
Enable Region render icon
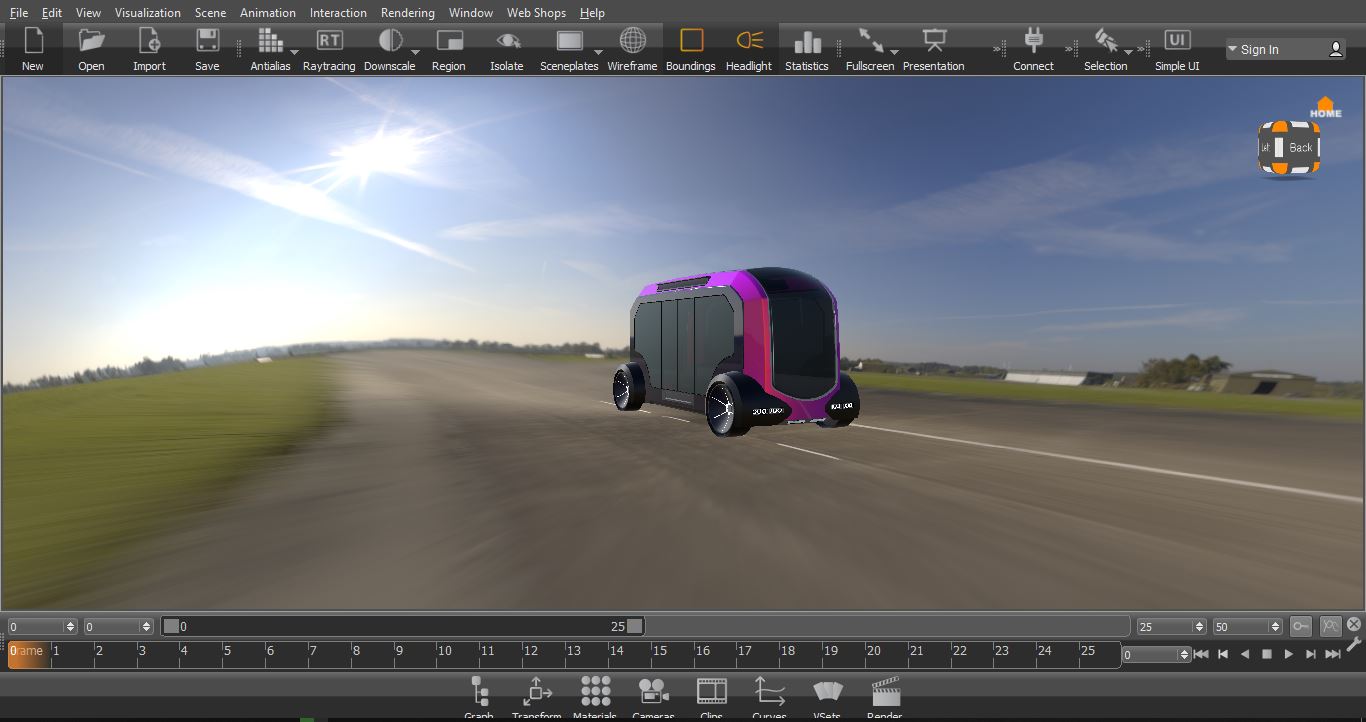click(449, 41)
